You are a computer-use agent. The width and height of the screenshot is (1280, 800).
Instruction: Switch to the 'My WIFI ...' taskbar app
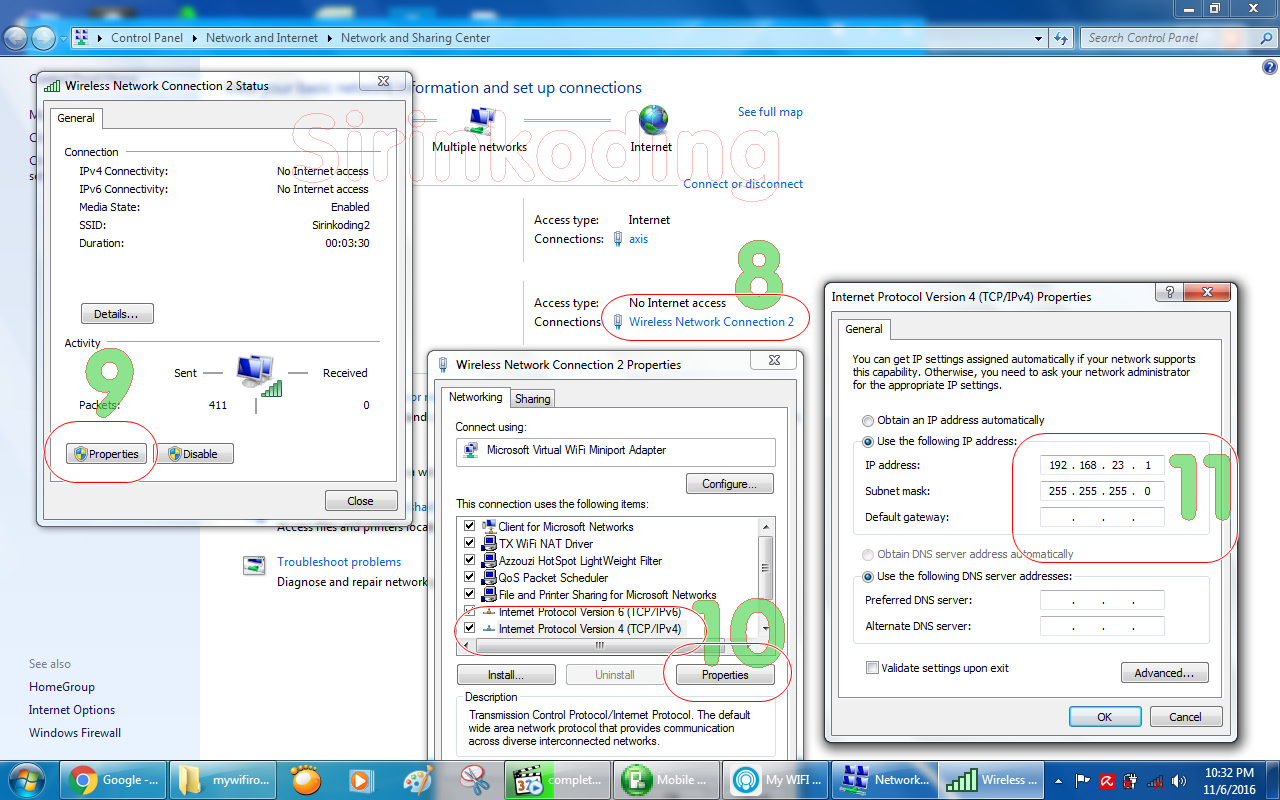[777, 780]
